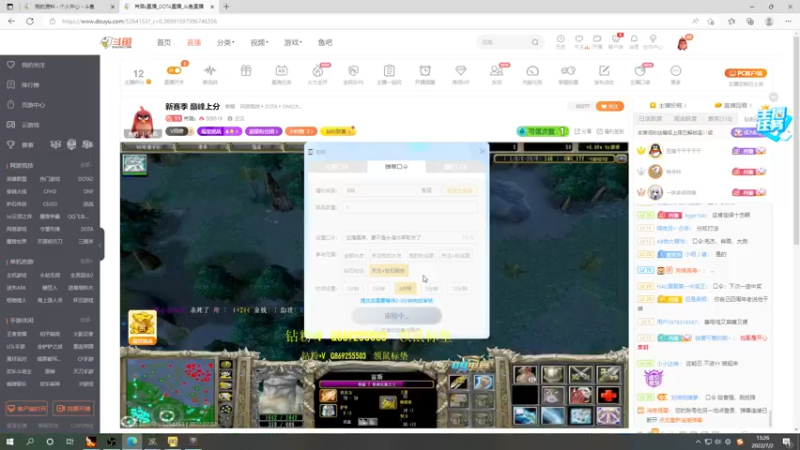Select the 全部水友 participation option
Image resolution: width=800 pixels, height=450 pixels.
coord(354,256)
